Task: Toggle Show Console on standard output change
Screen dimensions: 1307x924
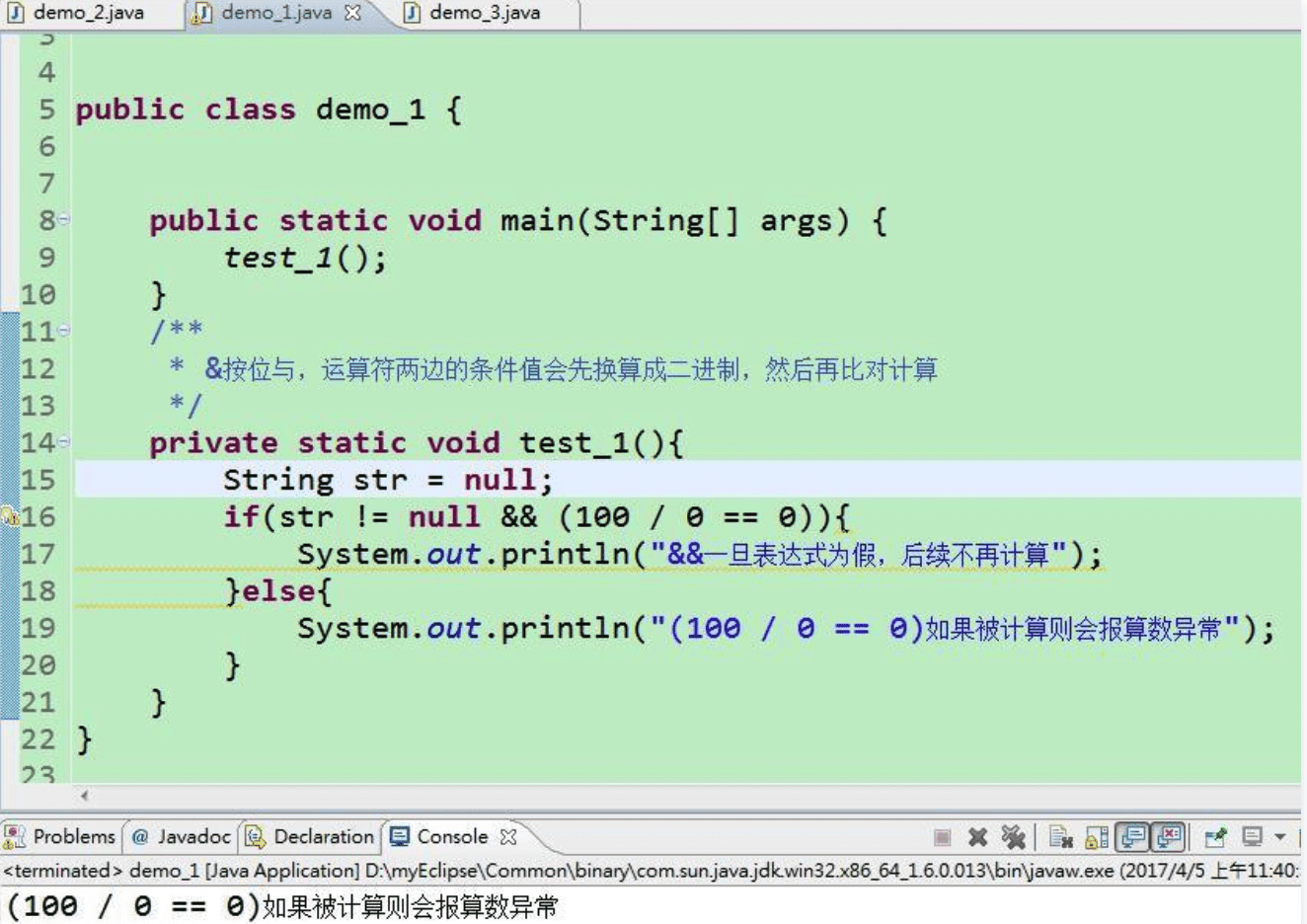Action: (x=1133, y=837)
